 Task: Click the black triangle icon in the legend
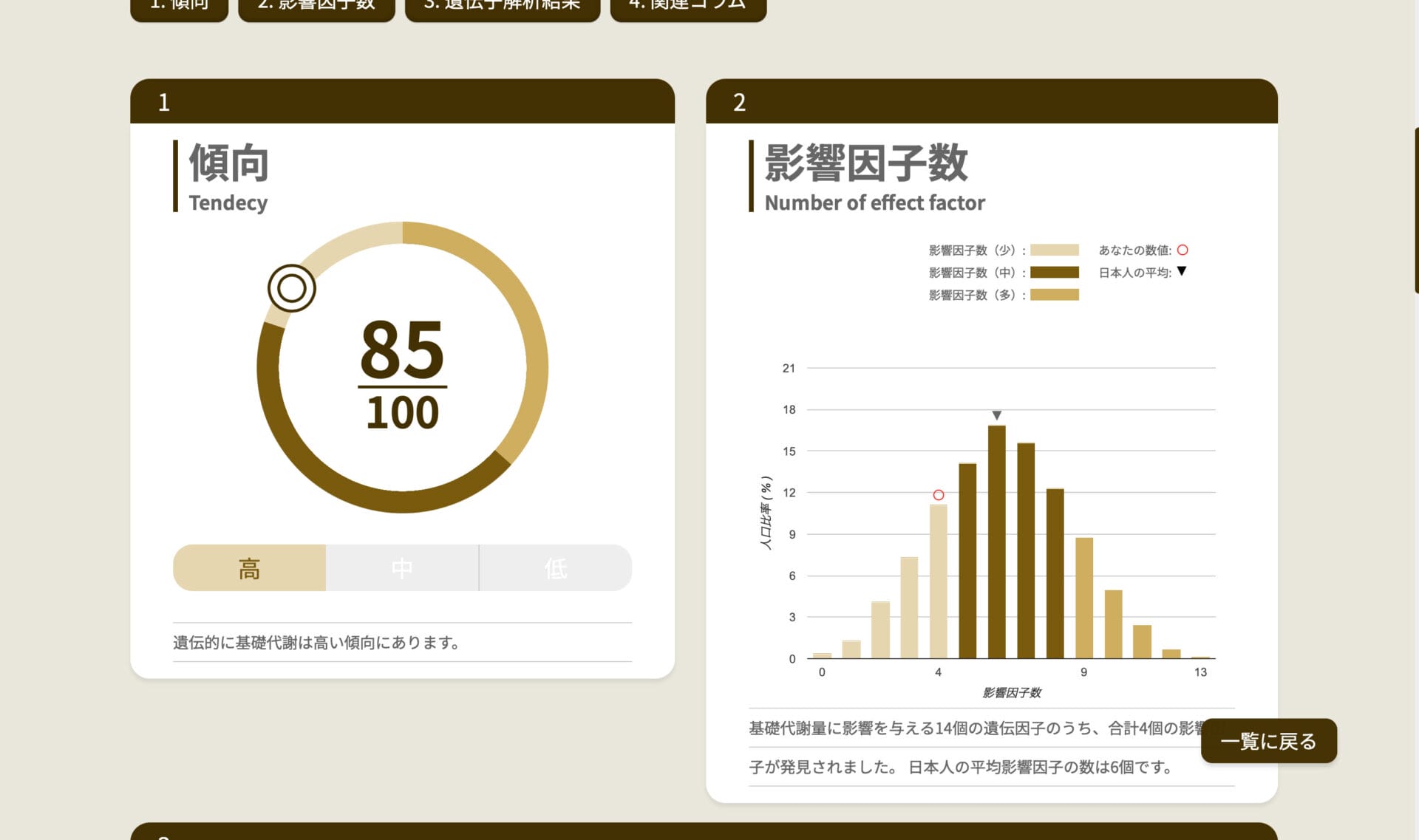pos(1182,271)
